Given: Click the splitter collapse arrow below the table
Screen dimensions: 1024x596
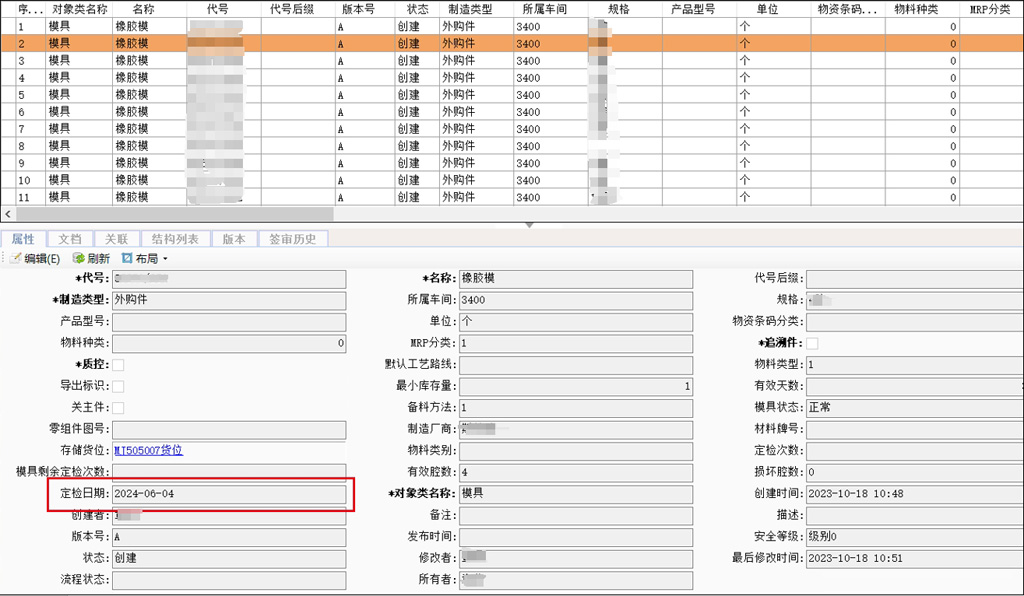Looking at the screenshot, I should (529, 225).
